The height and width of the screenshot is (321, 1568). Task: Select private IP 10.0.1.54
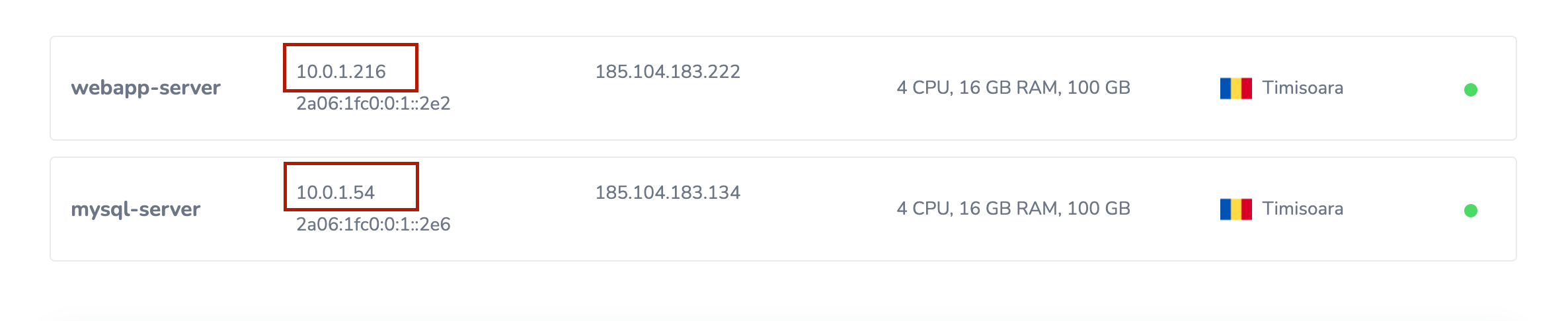(x=335, y=192)
